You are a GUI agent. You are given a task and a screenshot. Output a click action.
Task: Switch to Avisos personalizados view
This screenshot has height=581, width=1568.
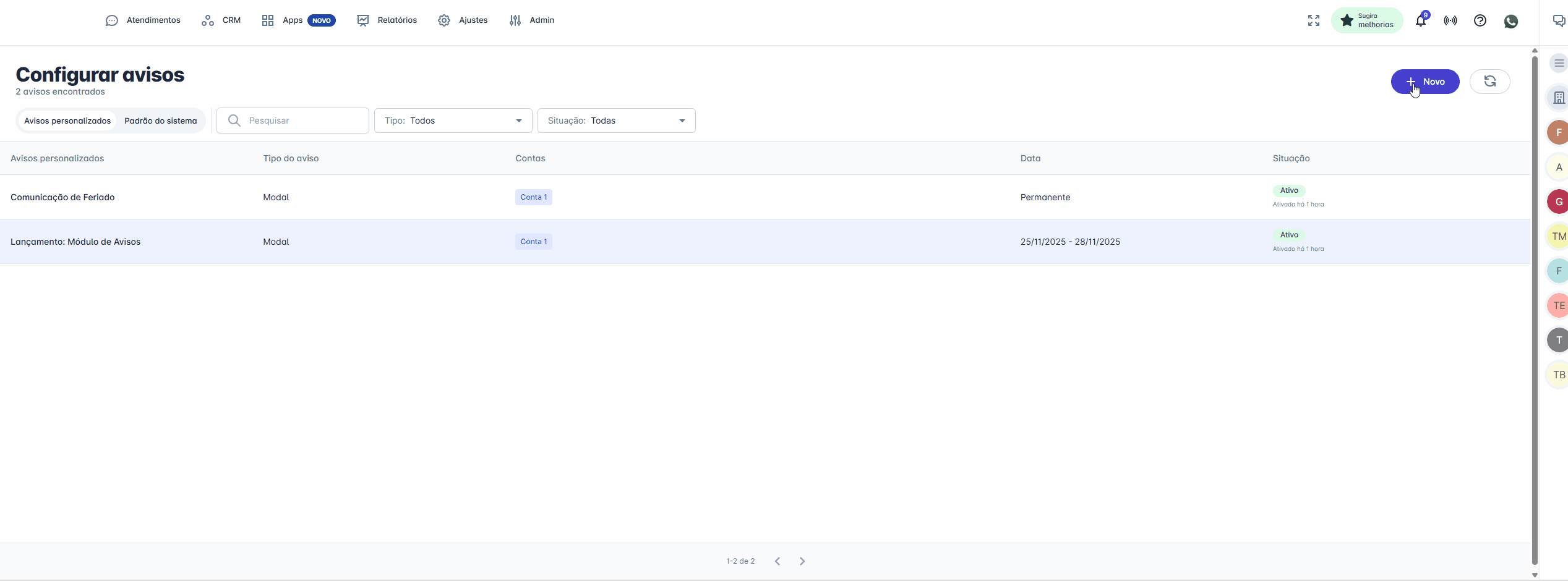pyautogui.click(x=67, y=121)
